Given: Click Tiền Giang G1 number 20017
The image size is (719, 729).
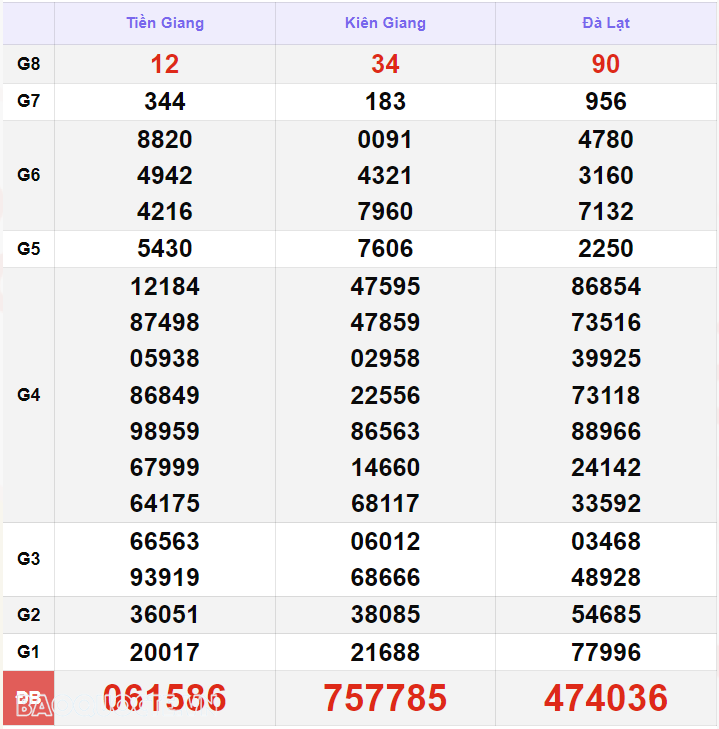Looking at the screenshot, I should point(165,652).
